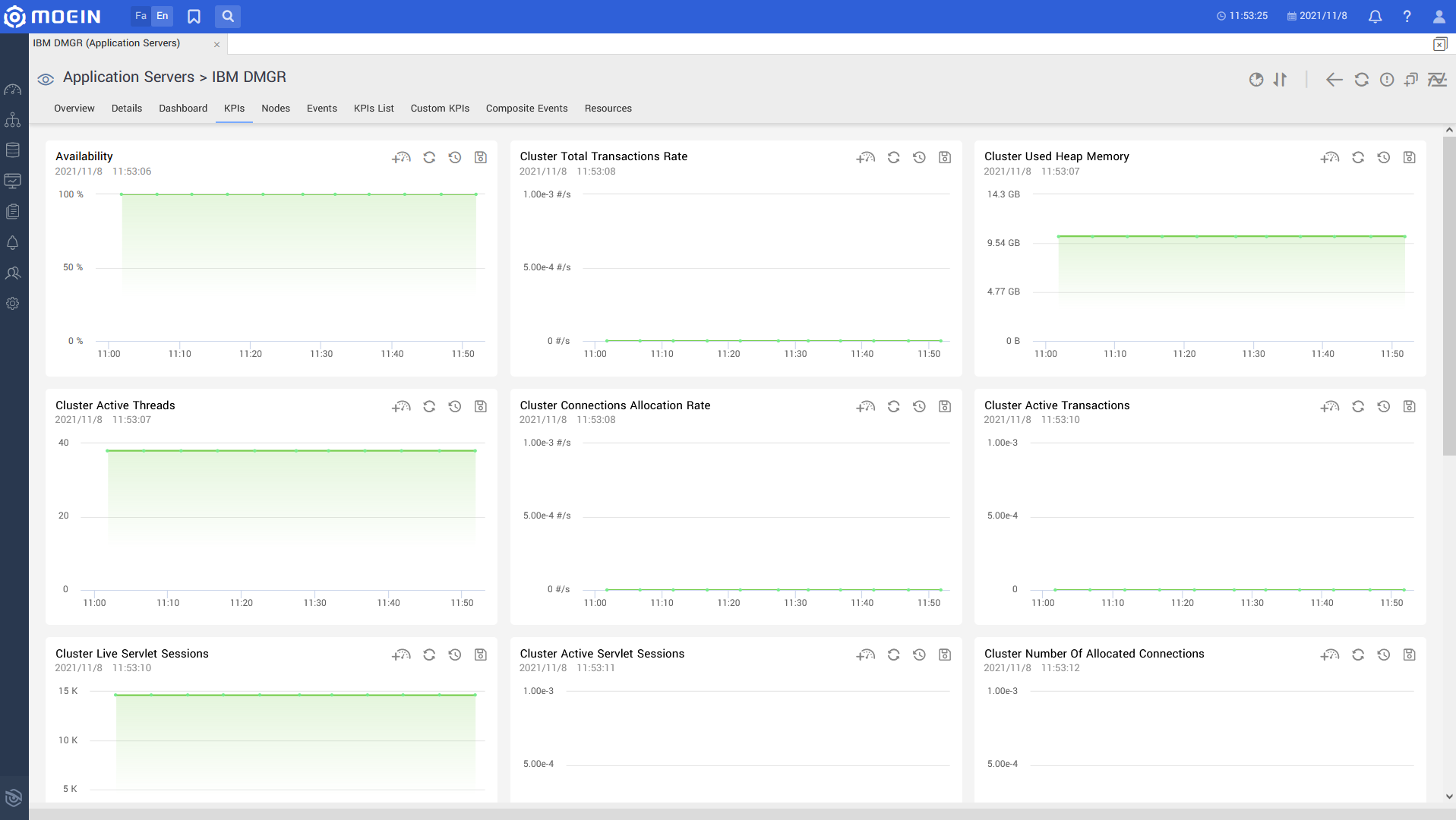Image resolution: width=1456 pixels, height=820 pixels.
Task: Click the MOEIN logo
Action: coord(52,16)
